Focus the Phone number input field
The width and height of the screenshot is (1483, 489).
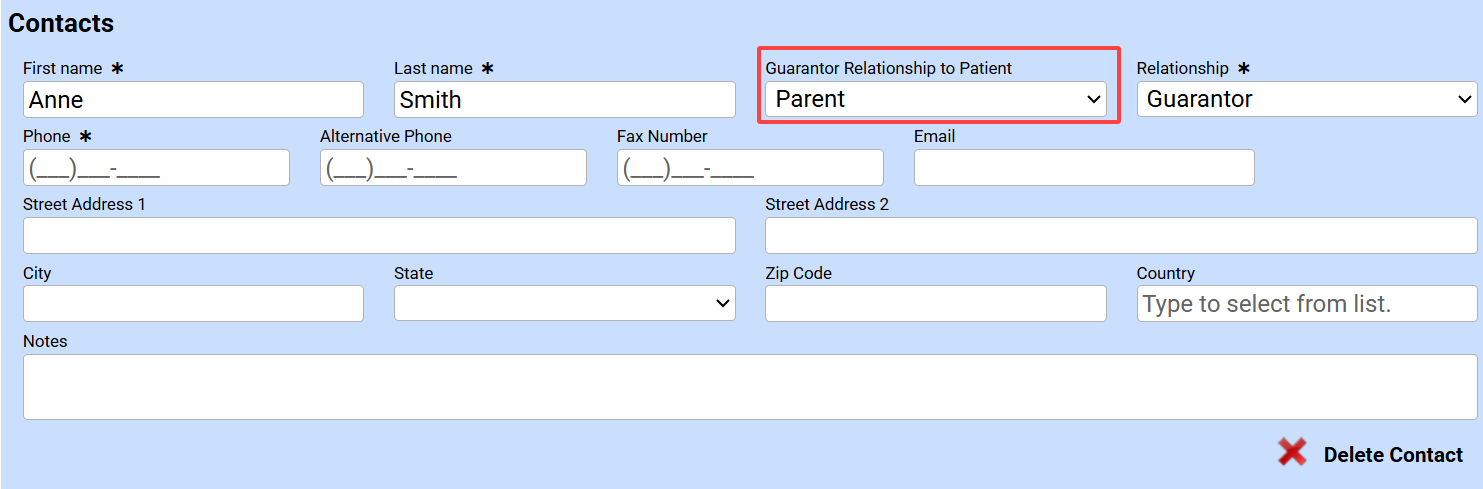pyautogui.click(x=156, y=168)
